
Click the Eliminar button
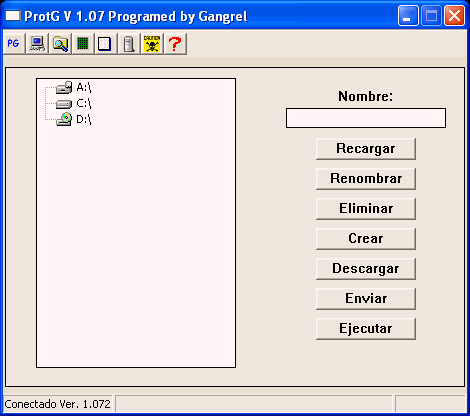tap(366, 209)
